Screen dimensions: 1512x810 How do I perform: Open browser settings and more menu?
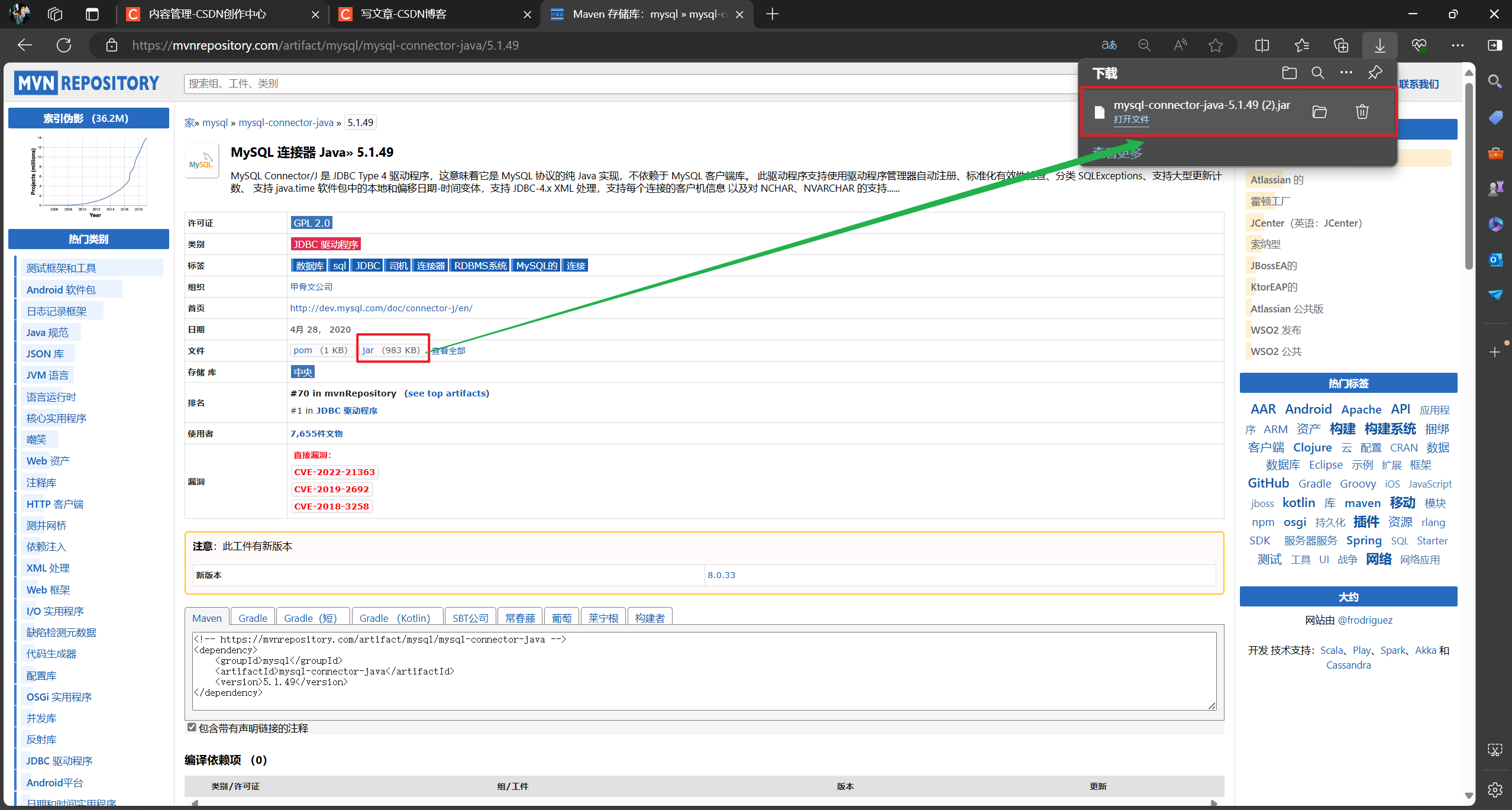pos(1458,45)
